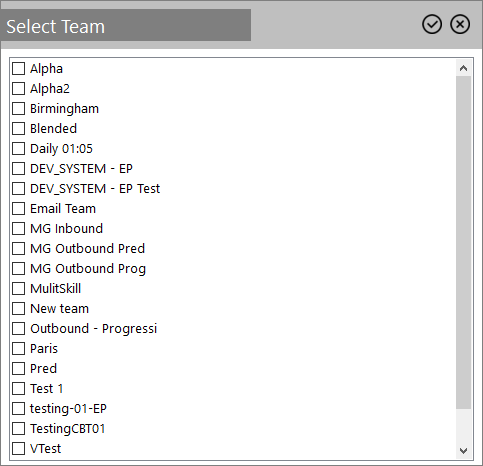Viewport: 483px width, 466px height.
Task: Check MG Outbound Pred team
Action: (x=18, y=249)
